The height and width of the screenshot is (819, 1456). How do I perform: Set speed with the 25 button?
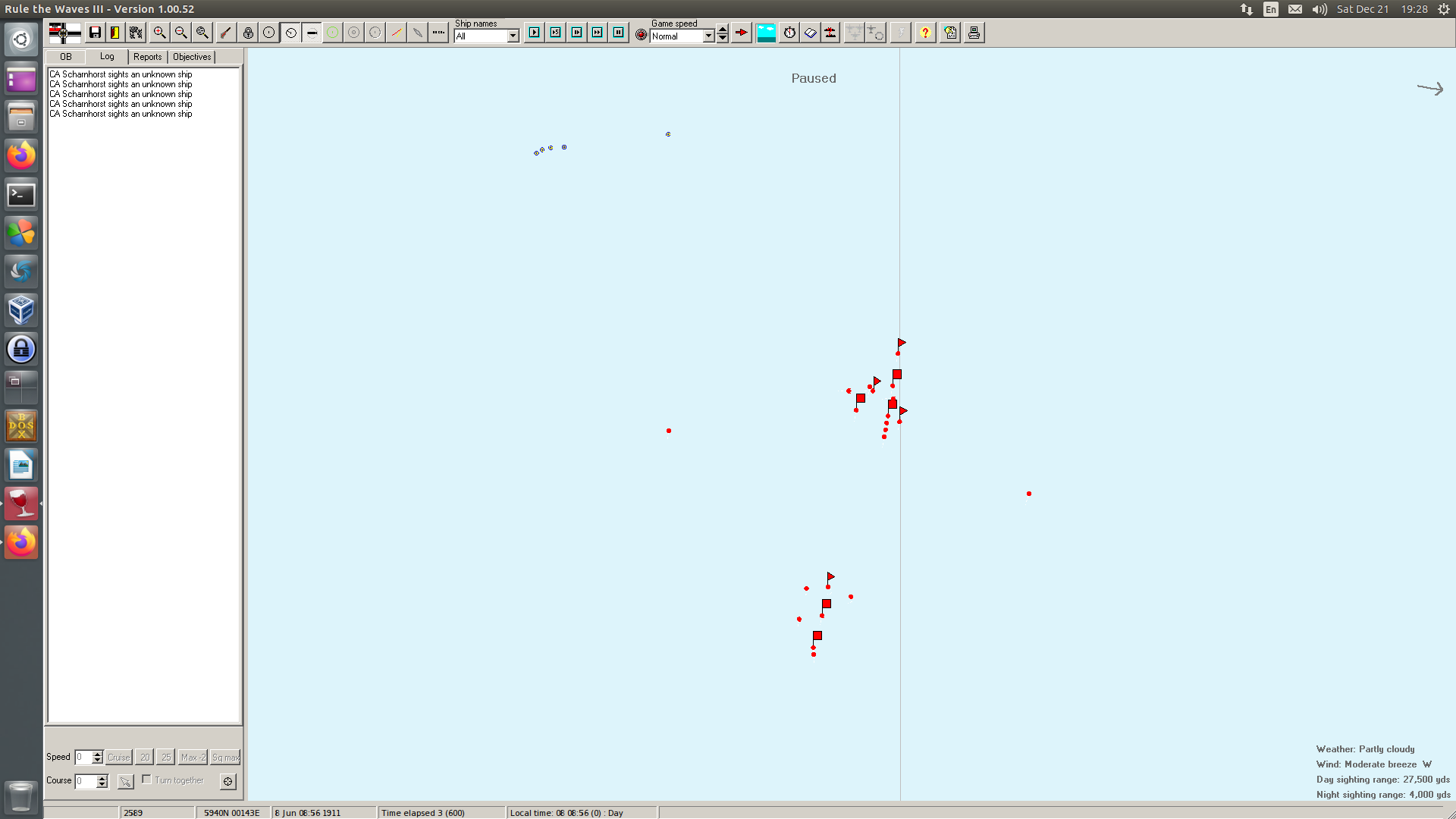166,757
